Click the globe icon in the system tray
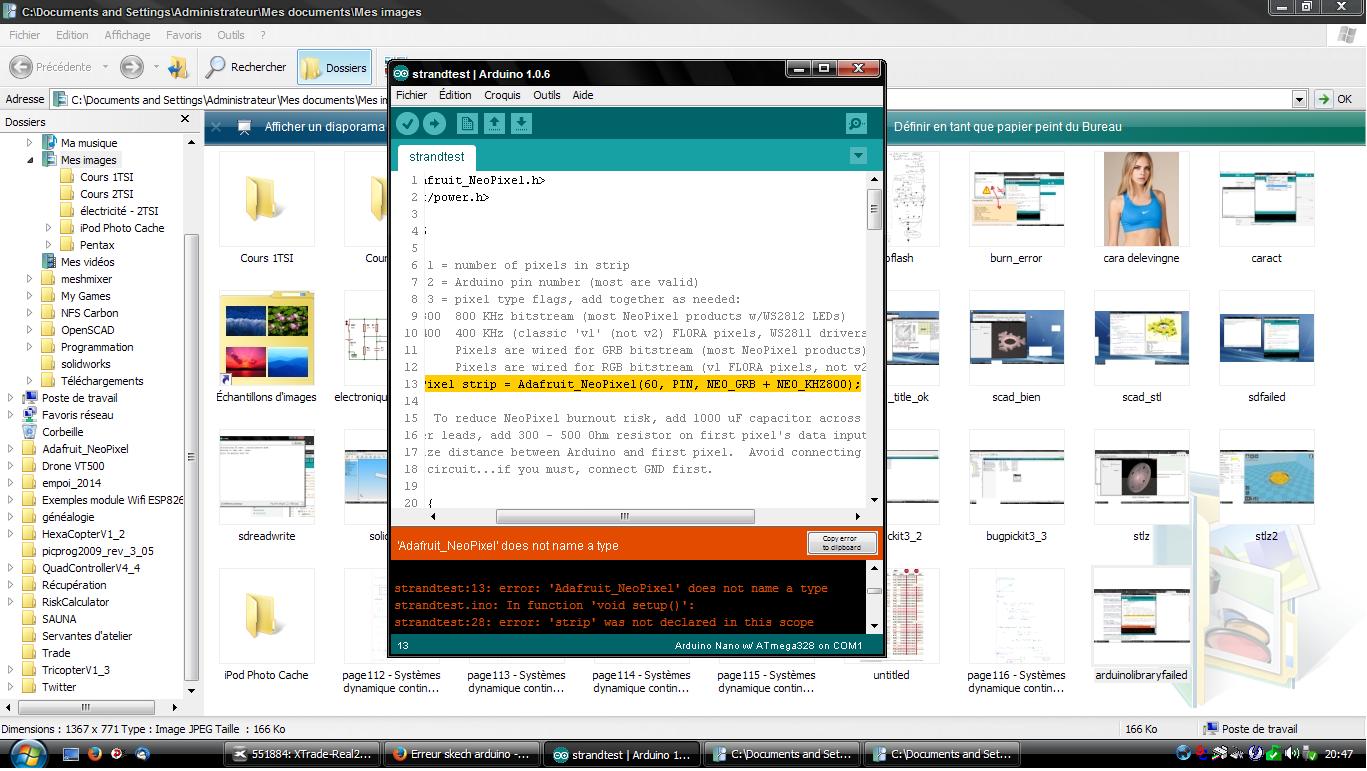This screenshot has width=1367, height=771. (1185, 754)
